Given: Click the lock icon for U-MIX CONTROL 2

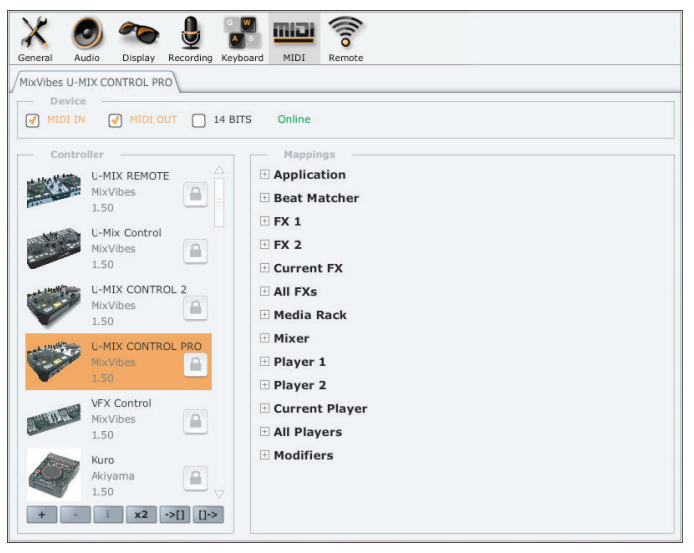Looking at the screenshot, I should [196, 308].
